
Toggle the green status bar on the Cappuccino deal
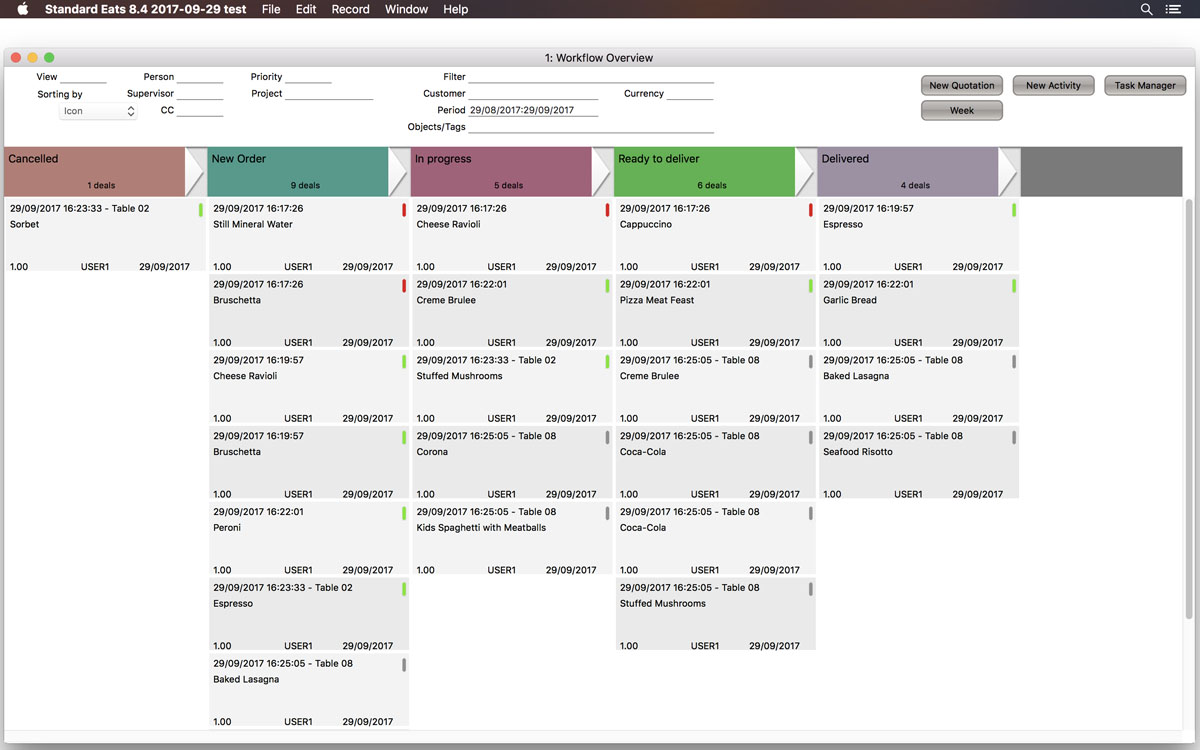tap(809, 210)
